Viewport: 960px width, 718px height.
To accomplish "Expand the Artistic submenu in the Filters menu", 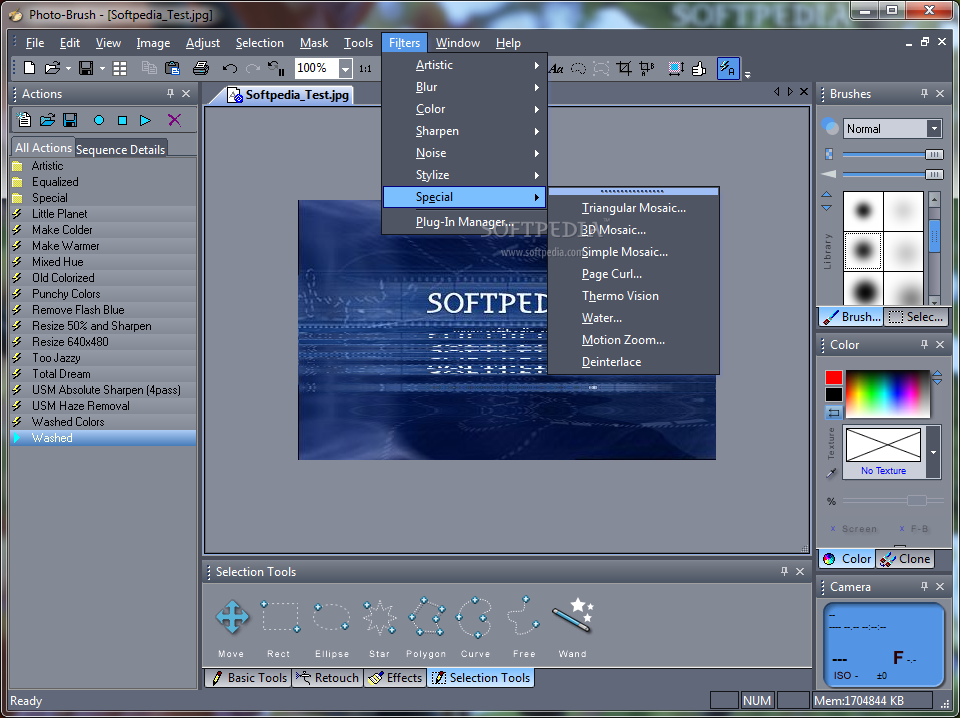I will click(465, 65).
